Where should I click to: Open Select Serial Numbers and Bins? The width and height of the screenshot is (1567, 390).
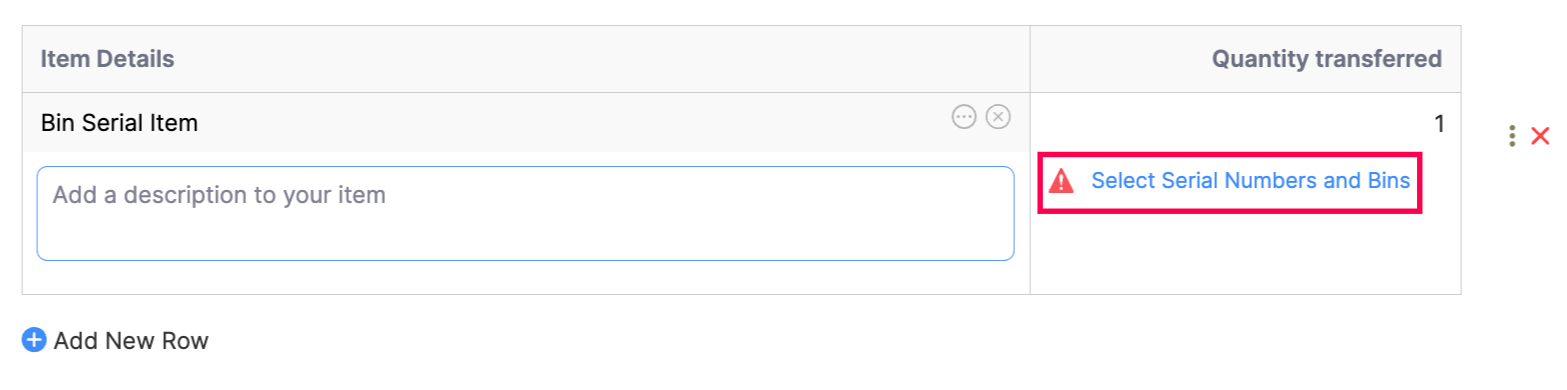[1250, 181]
